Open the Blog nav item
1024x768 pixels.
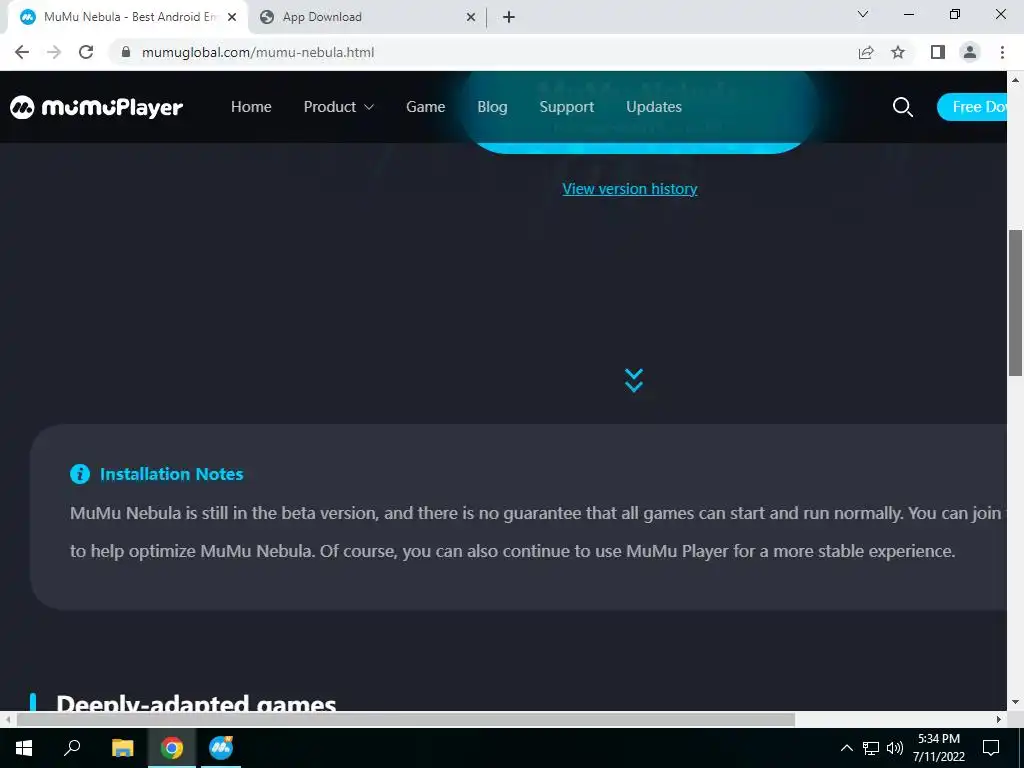492,107
